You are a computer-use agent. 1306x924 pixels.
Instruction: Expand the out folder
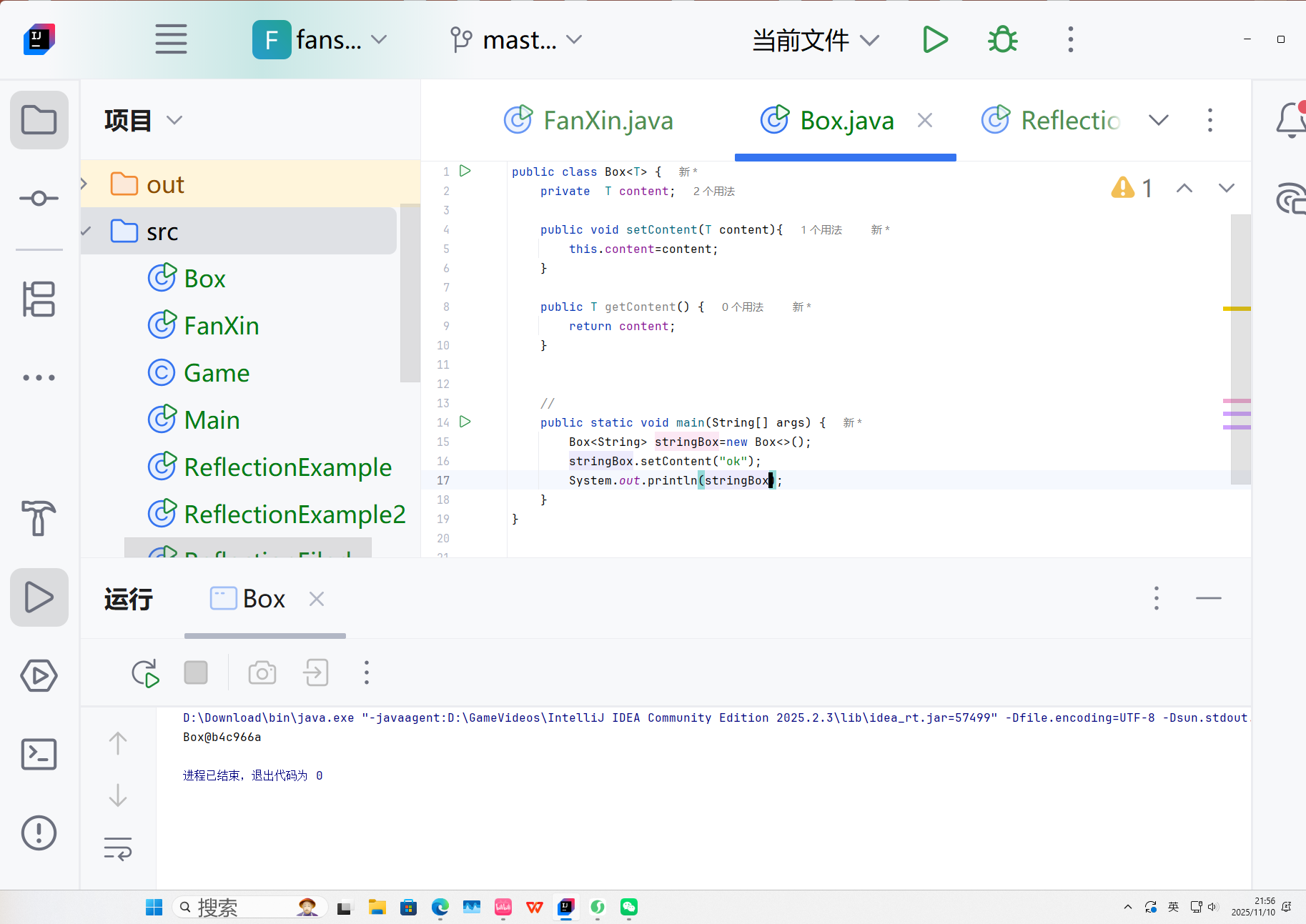coord(84,184)
